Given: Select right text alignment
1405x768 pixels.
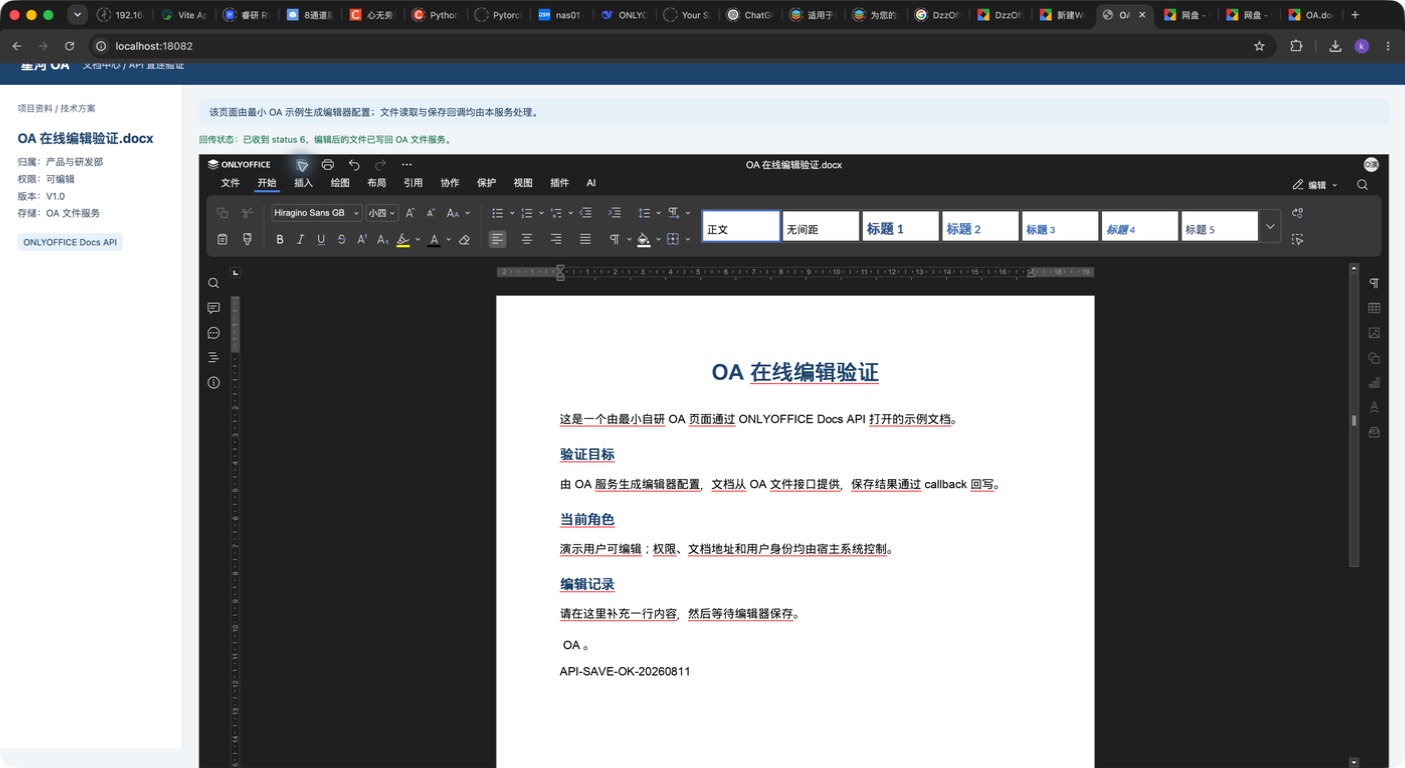Looking at the screenshot, I should [556, 240].
